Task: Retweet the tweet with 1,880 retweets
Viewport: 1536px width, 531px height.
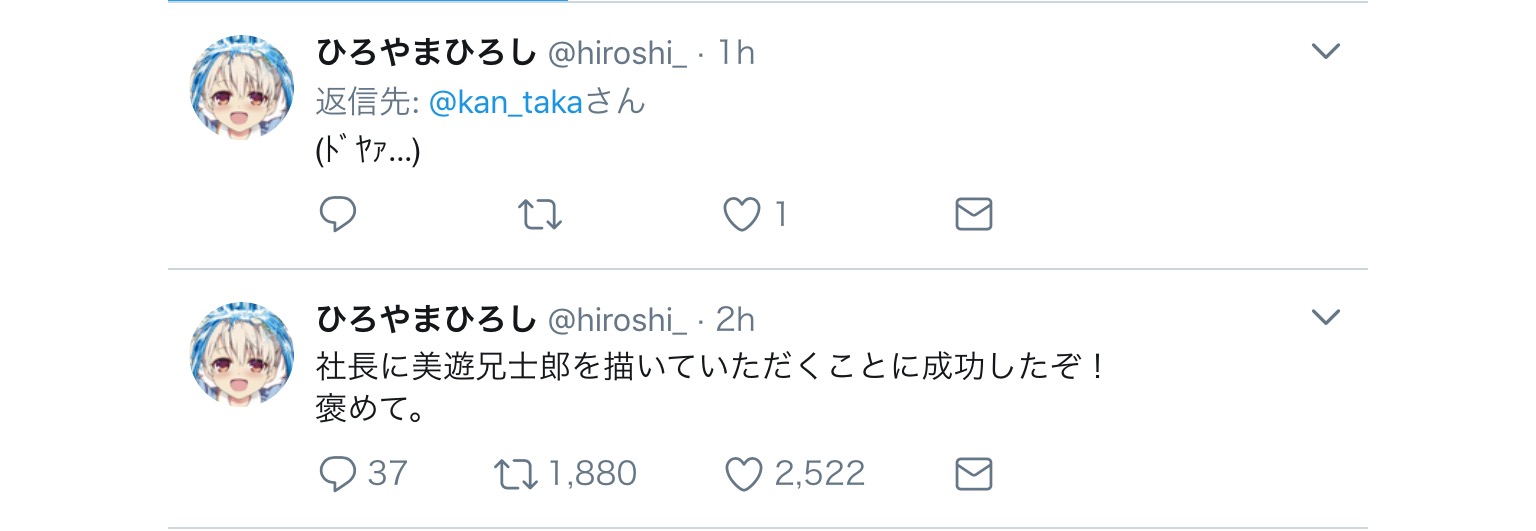Action: 517,473
